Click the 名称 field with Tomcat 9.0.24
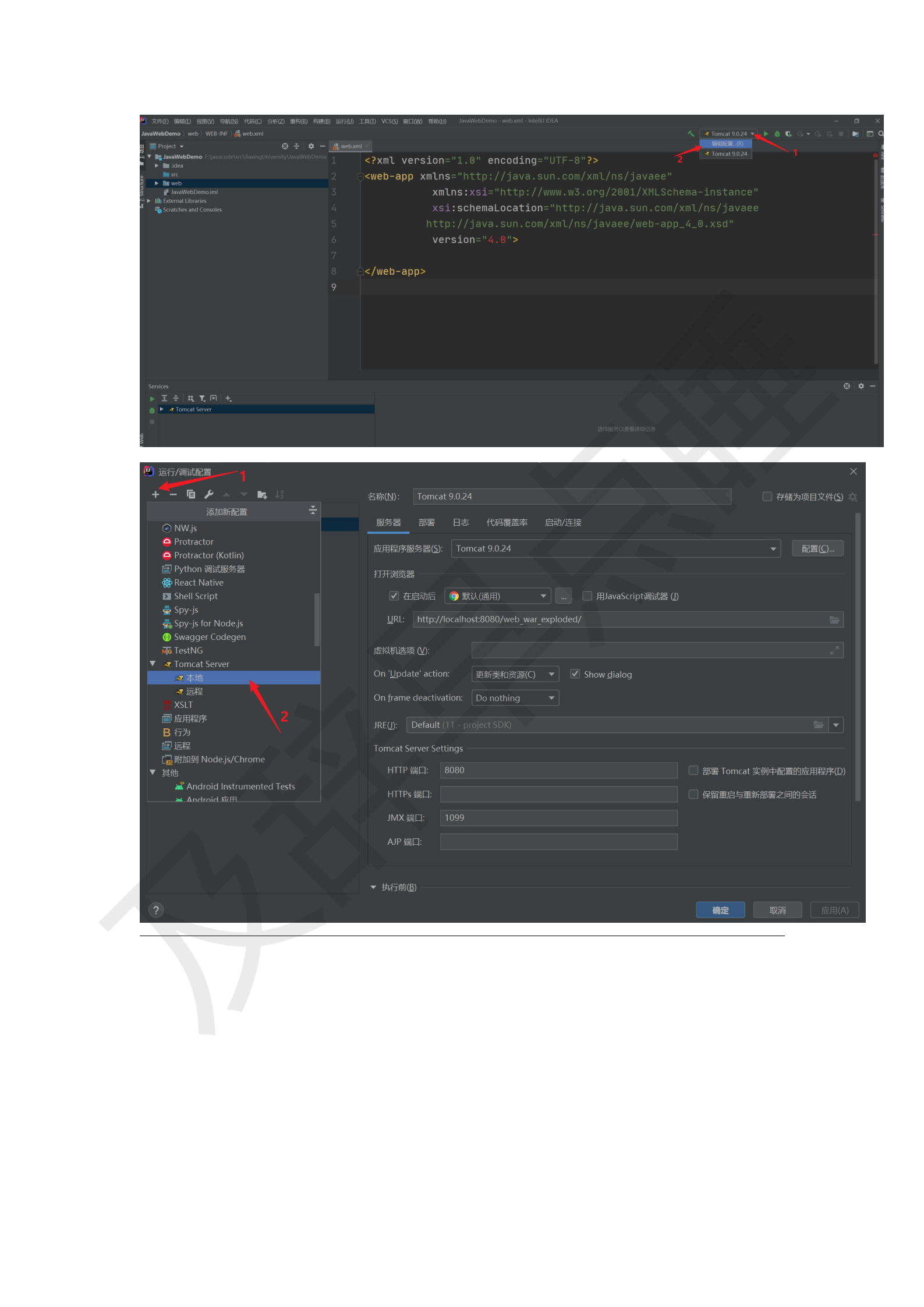The width and height of the screenshot is (924, 1307). (572, 497)
